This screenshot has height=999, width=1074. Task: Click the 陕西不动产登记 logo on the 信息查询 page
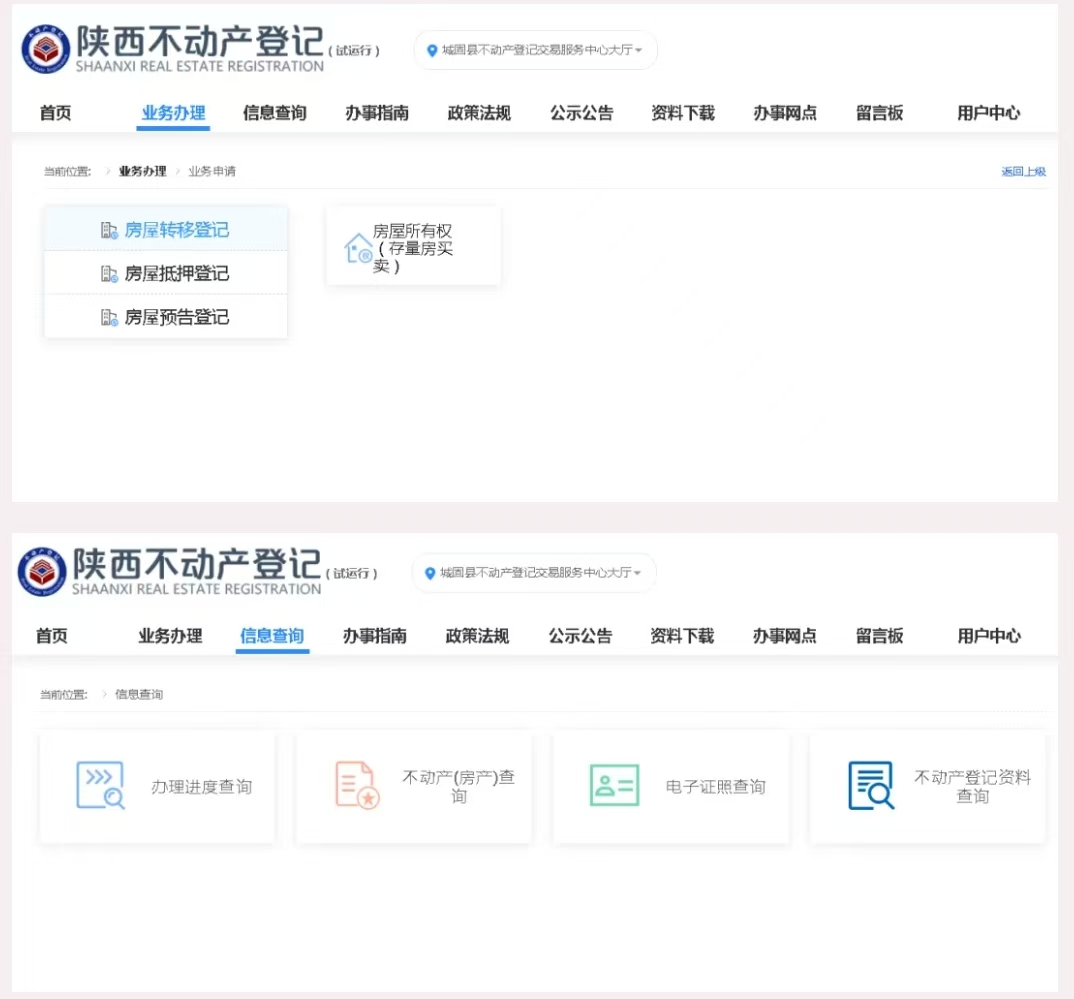click(x=170, y=572)
